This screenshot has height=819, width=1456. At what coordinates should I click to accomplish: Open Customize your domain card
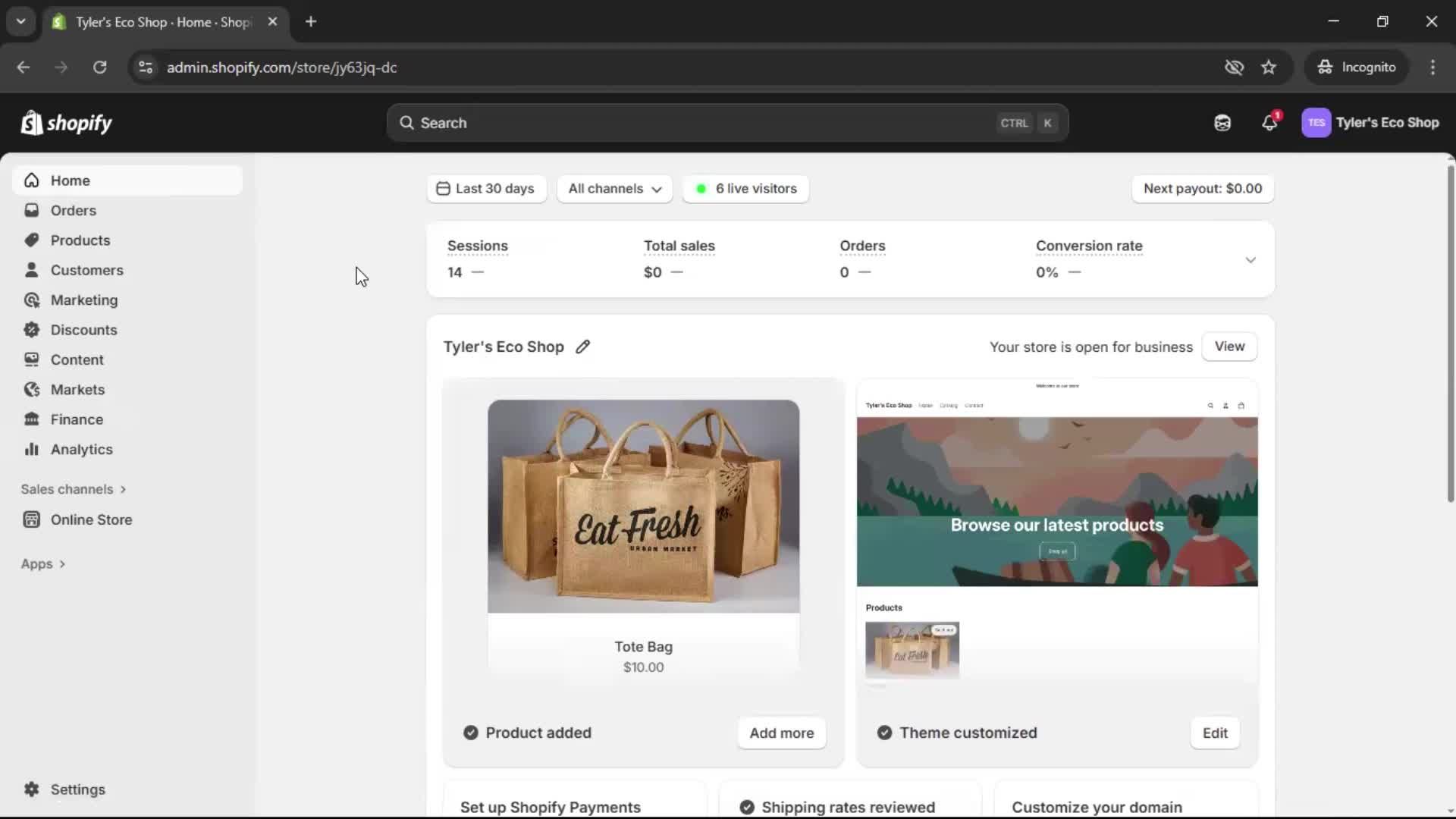[x=1126, y=800]
